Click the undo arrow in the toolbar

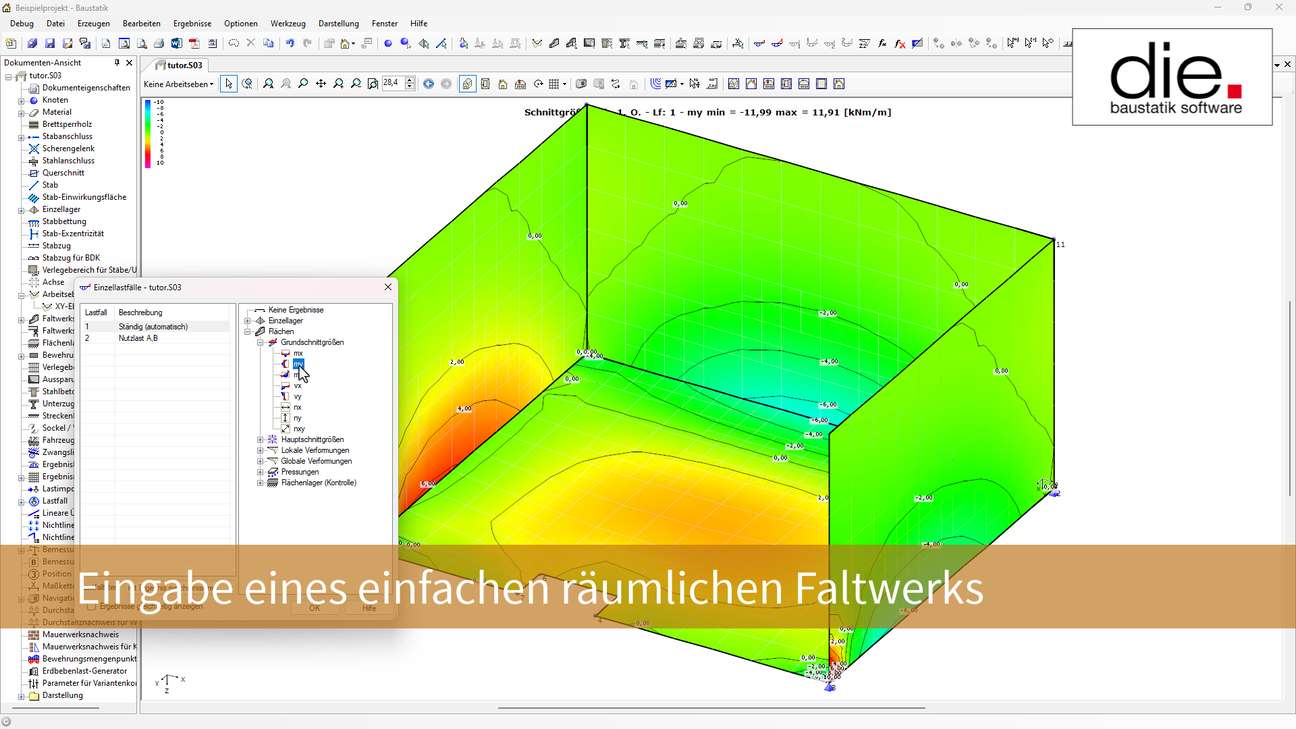click(x=290, y=44)
